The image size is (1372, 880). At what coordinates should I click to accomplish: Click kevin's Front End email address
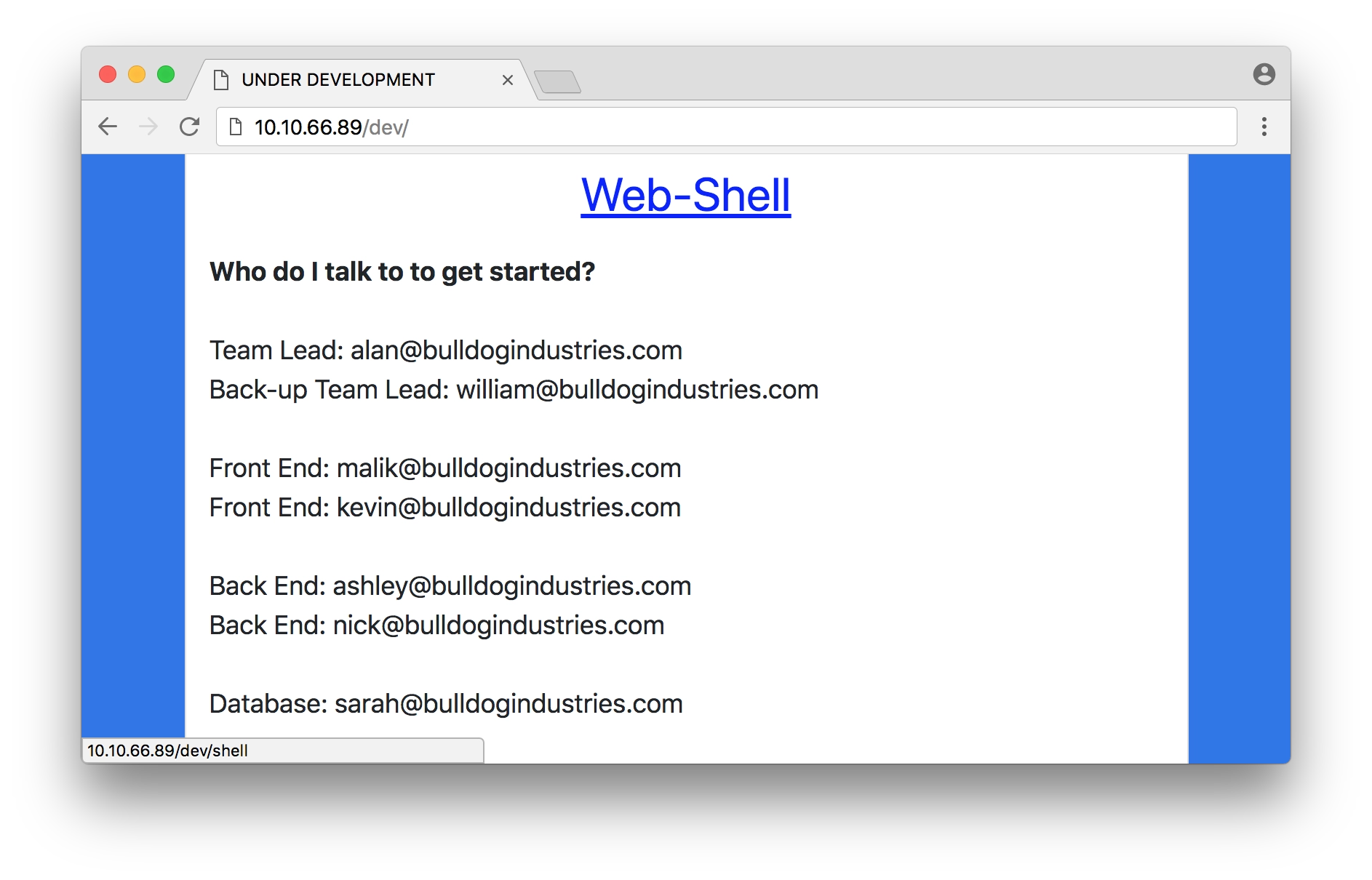(508, 508)
